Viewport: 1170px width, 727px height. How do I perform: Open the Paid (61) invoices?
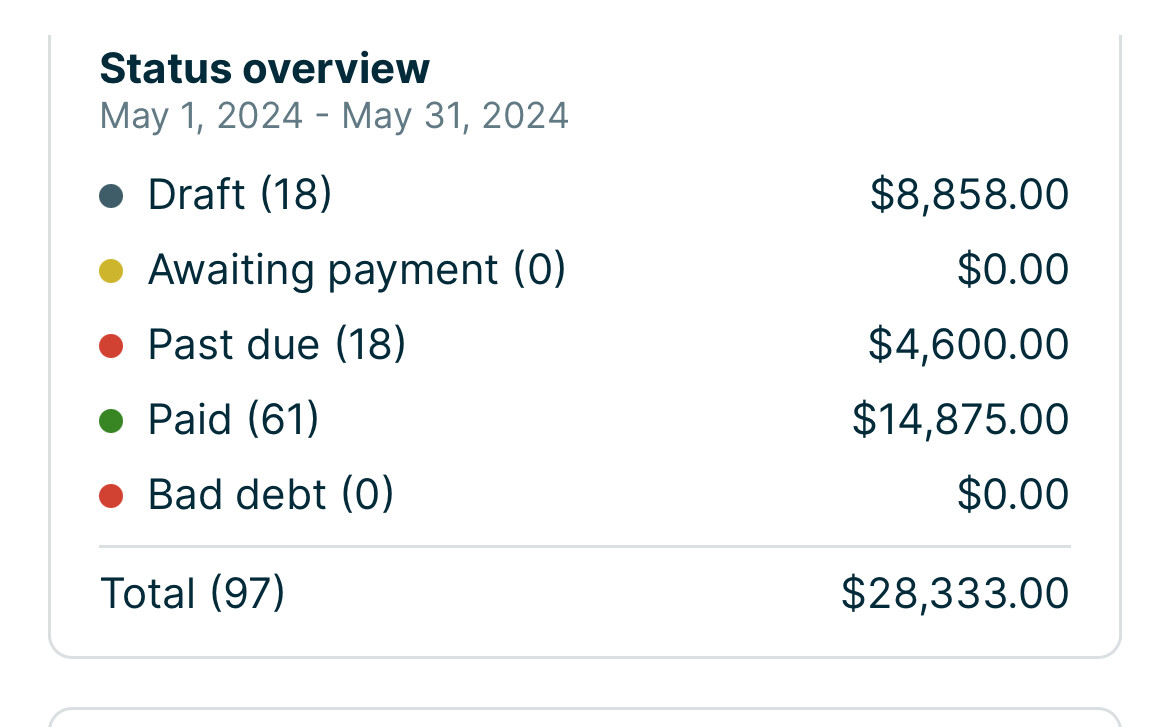[584, 419]
